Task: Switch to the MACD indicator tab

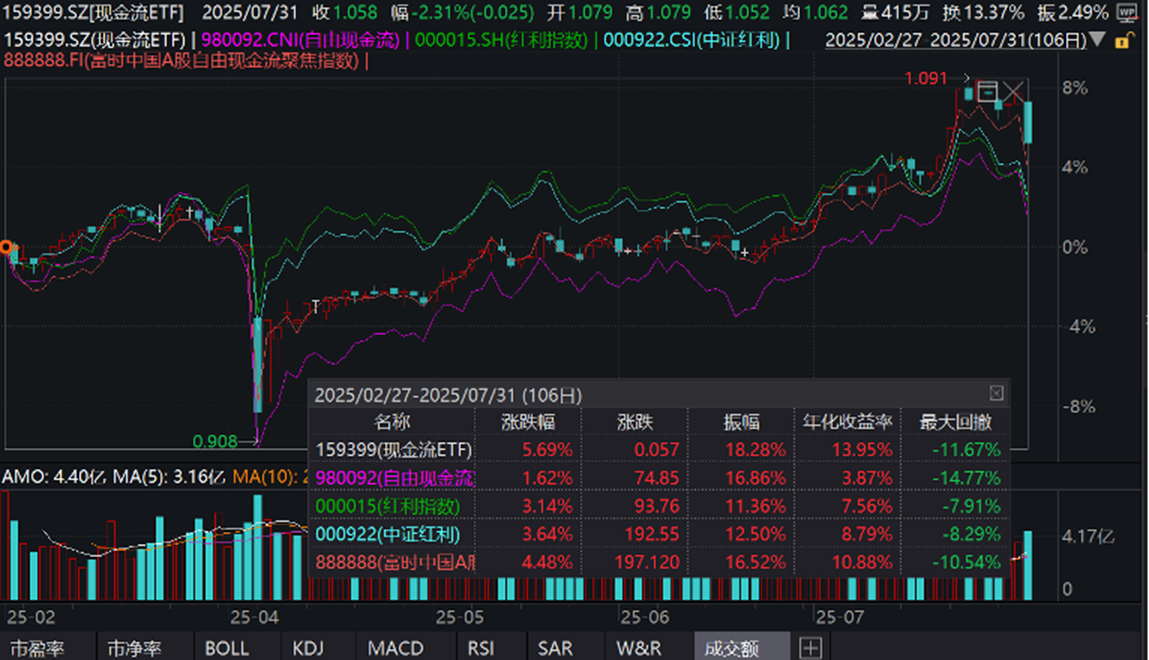Action: [395, 648]
